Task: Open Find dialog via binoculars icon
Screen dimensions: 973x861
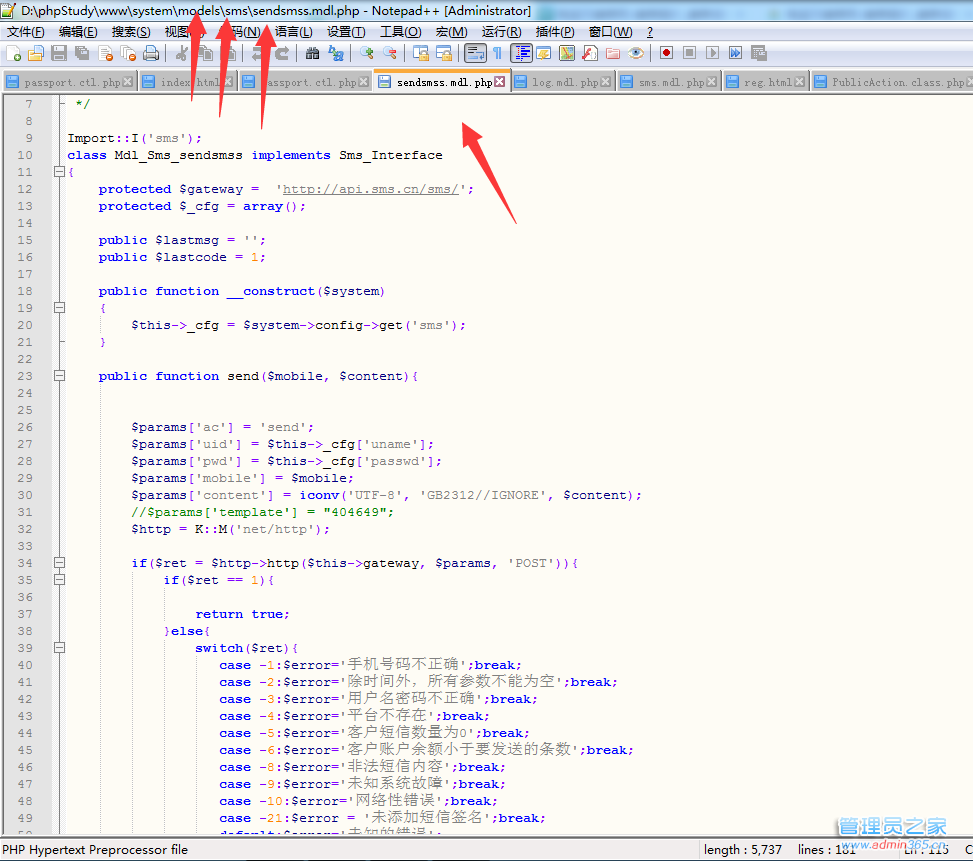Action: click(x=313, y=53)
